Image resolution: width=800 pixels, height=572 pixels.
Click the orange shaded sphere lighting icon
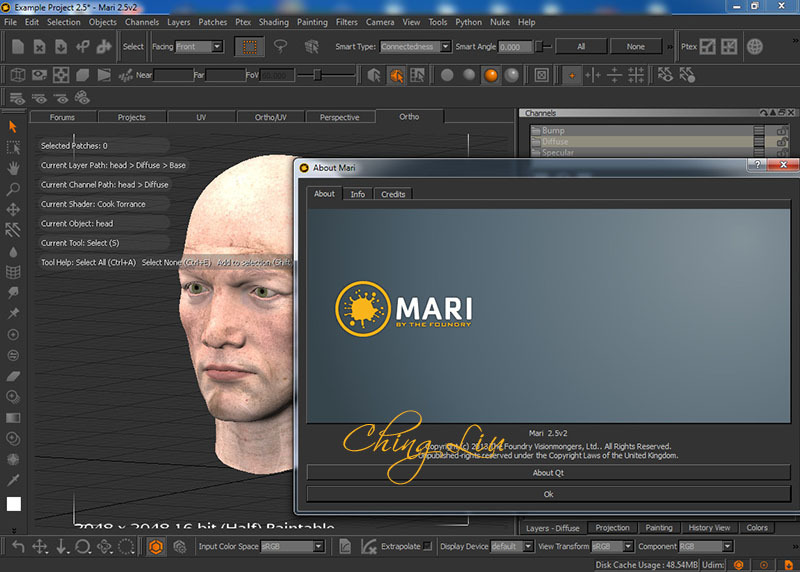click(491, 75)
